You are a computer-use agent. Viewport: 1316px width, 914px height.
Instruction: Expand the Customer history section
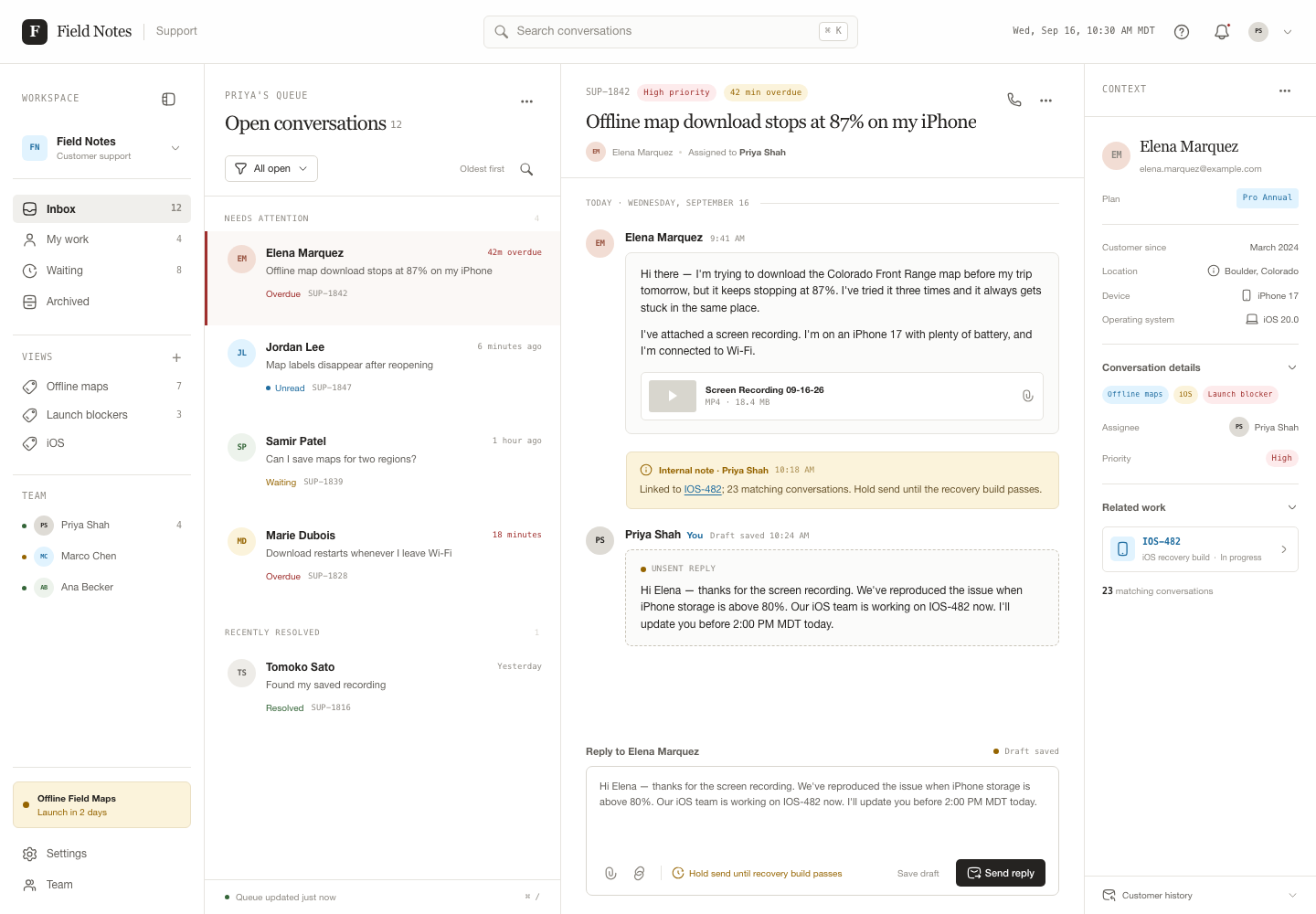click(1200, 896)
